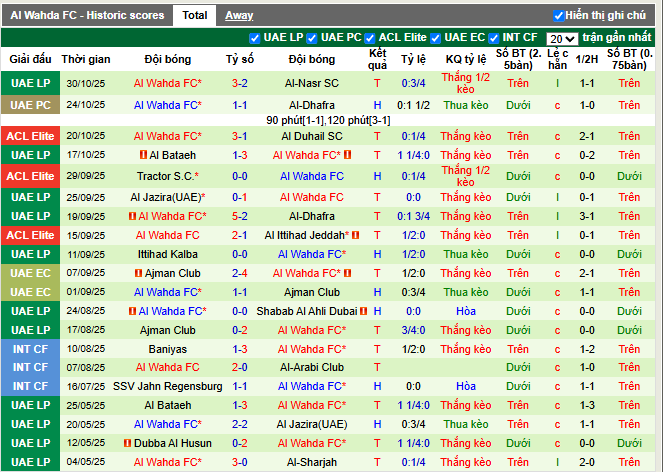Click the extra time note 90 phút[1-1],120 phút[3-1]
663x472 pixels.
[328, 121]
